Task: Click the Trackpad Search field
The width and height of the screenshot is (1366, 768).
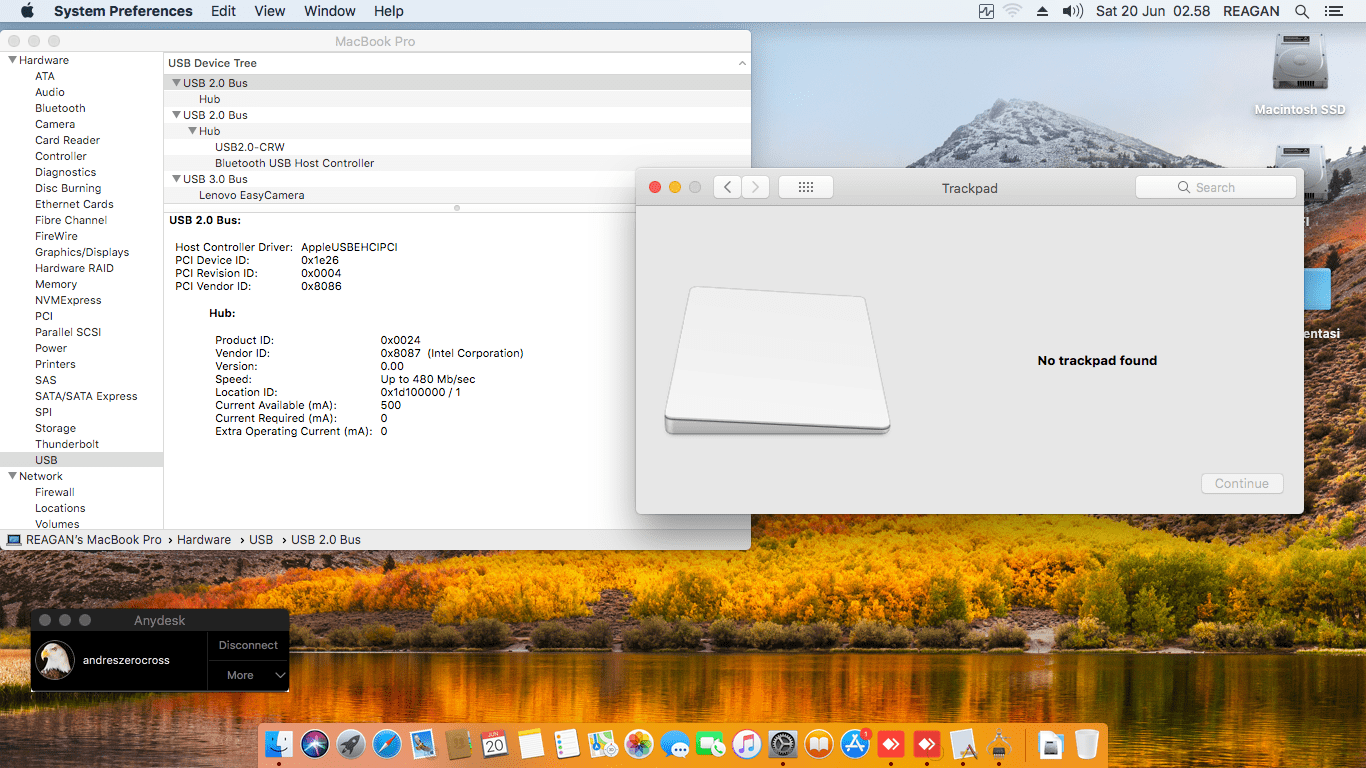Action: 1215,187
